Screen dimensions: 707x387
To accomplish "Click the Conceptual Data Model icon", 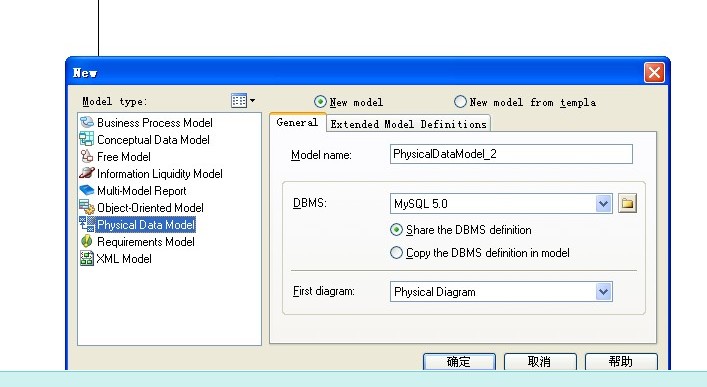I will click(87, 139).
